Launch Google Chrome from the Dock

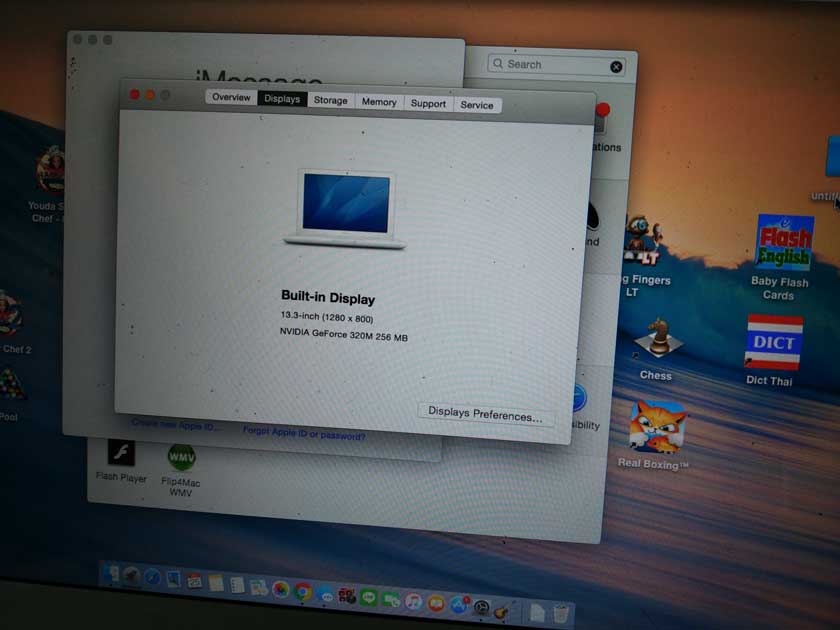(x=303, y=591)
